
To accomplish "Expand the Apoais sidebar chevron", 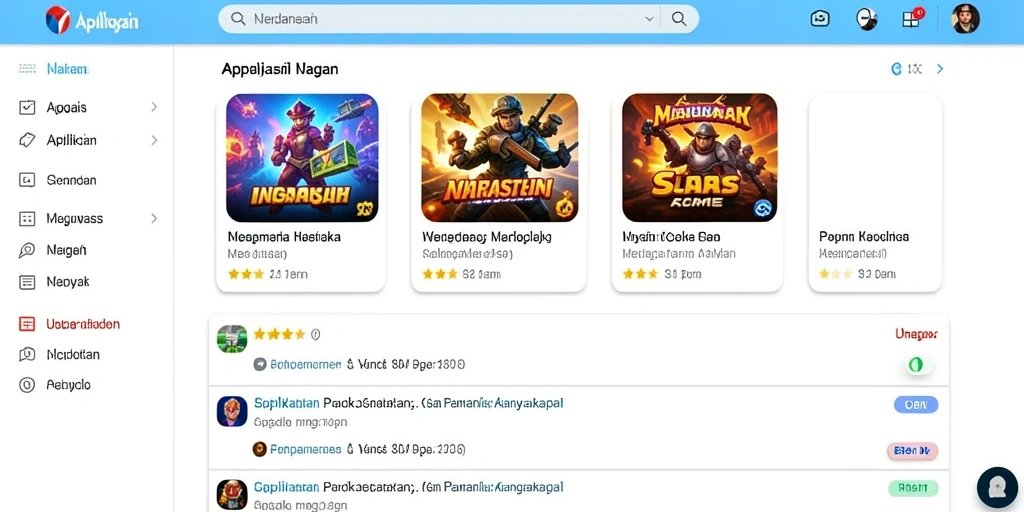I will point(154,106).
